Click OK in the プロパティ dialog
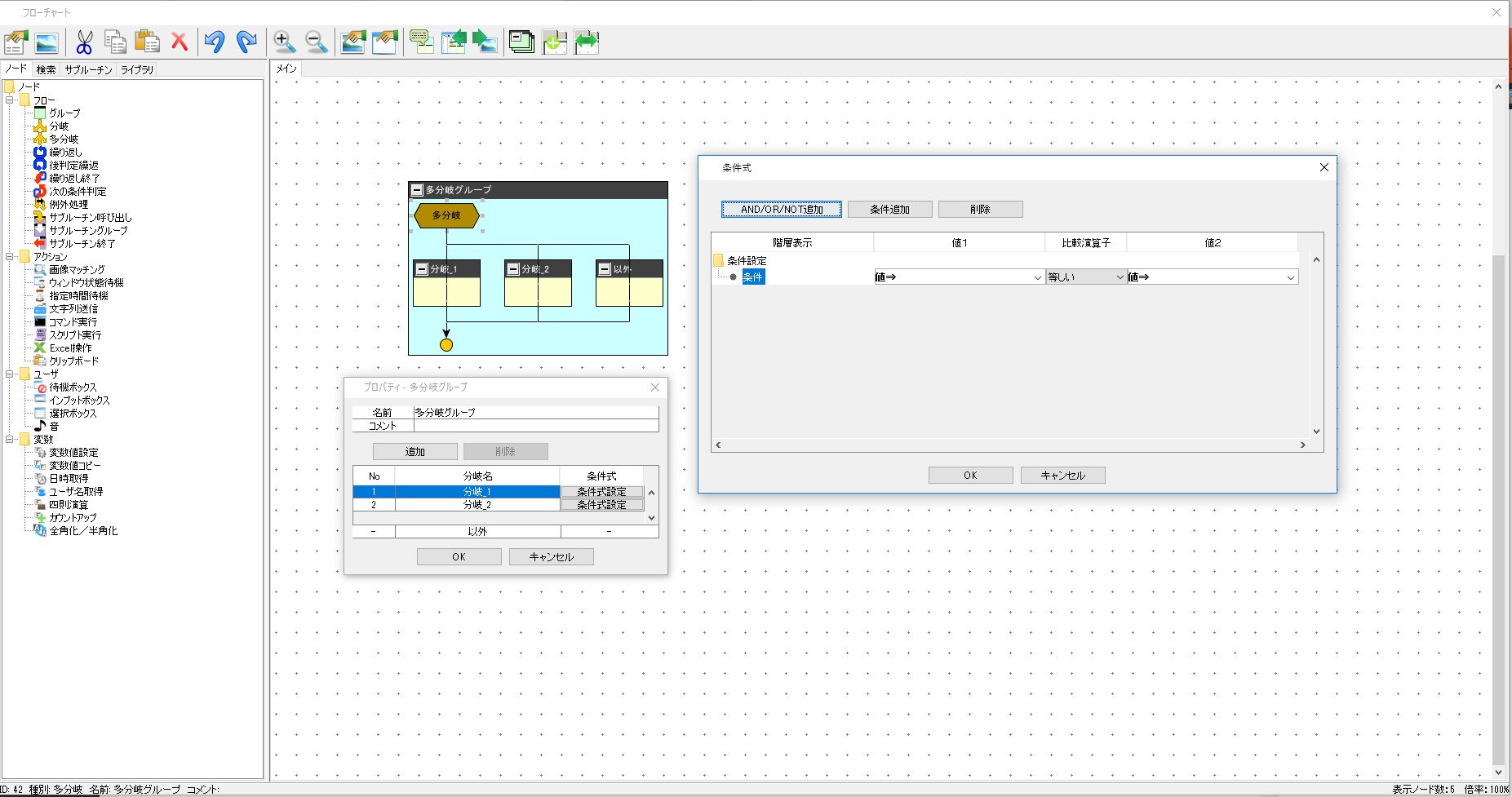The width and height of the screenshot is (1512, 797). [x=459, y=557]
